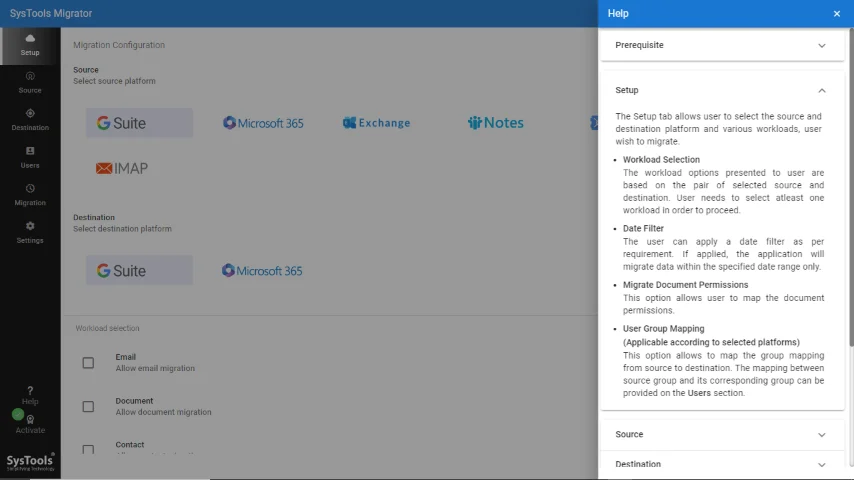This screenshot has height=480, width=854.
Task: Select Microsoft 365 as destination platform
Action: pos(262,271)
